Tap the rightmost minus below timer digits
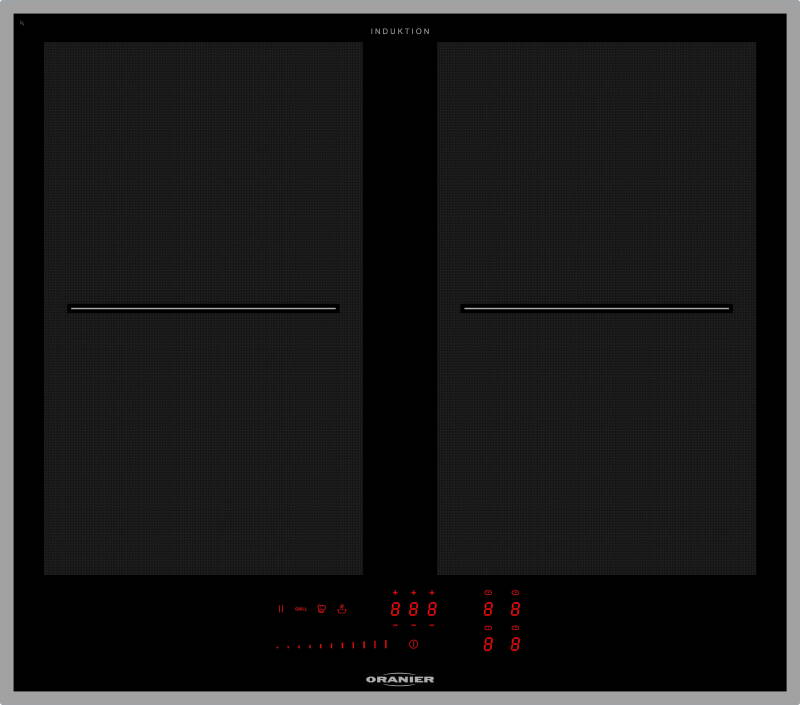This screenshot has height=705, width=800. pos(432,625)
